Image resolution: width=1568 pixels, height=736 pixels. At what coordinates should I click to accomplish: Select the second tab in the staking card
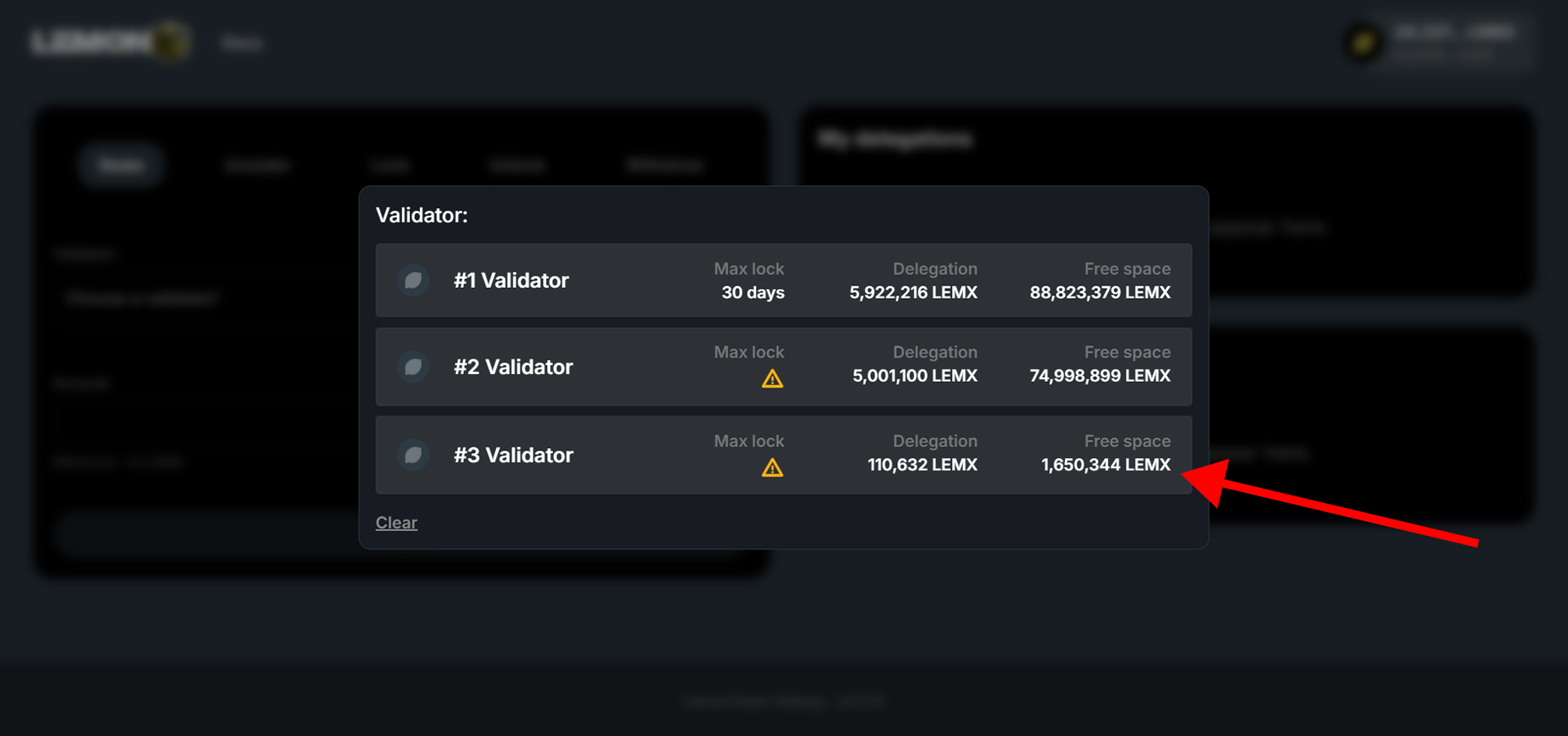point(257,165)
